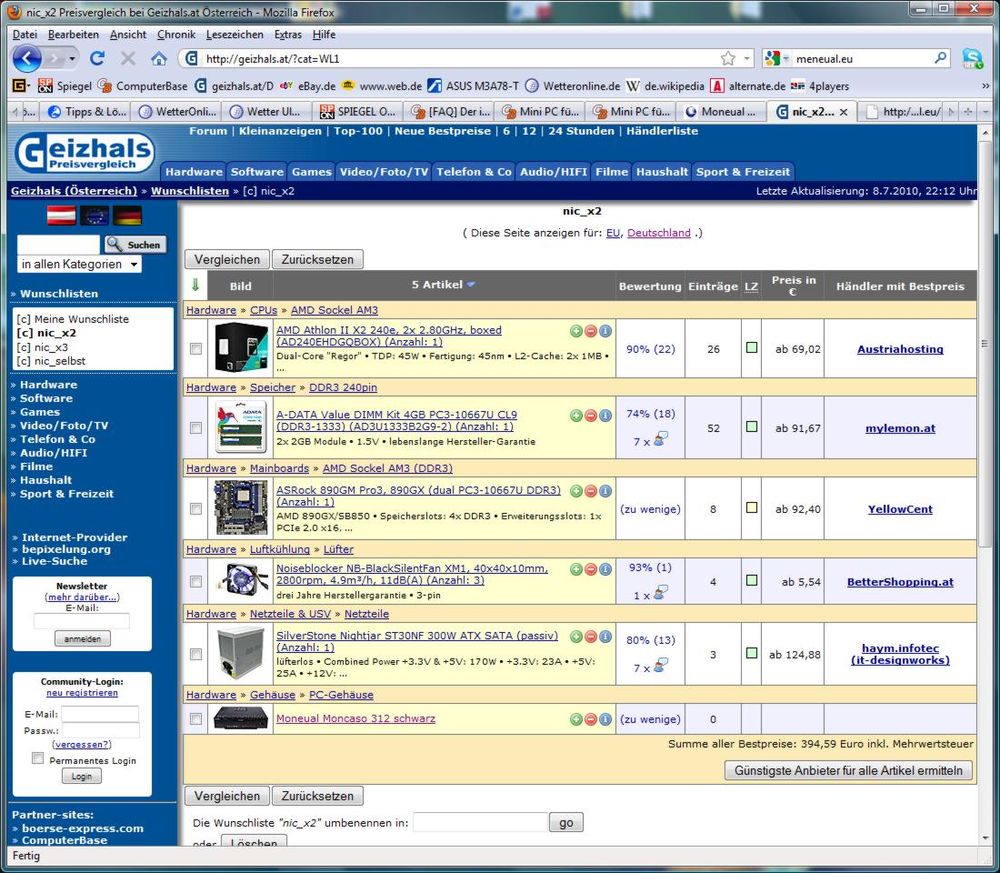Open user reviews icon in Noiseblocker row
This screenshot has width=1000, height=873.
point(660,593)
